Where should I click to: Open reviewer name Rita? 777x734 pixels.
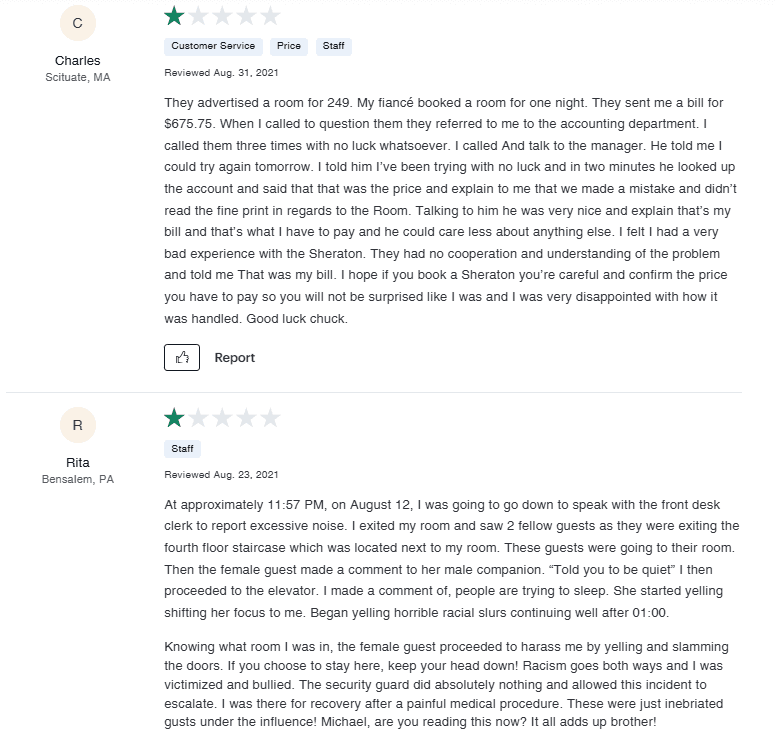pos(77,462)
